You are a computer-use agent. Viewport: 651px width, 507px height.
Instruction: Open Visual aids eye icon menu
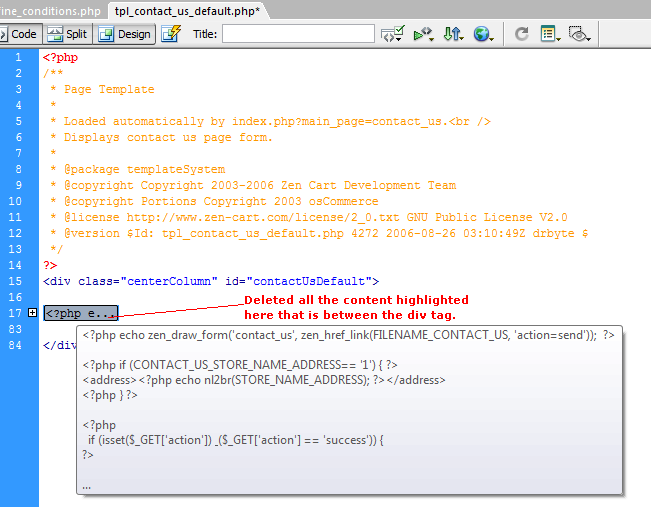pos(580,34)
